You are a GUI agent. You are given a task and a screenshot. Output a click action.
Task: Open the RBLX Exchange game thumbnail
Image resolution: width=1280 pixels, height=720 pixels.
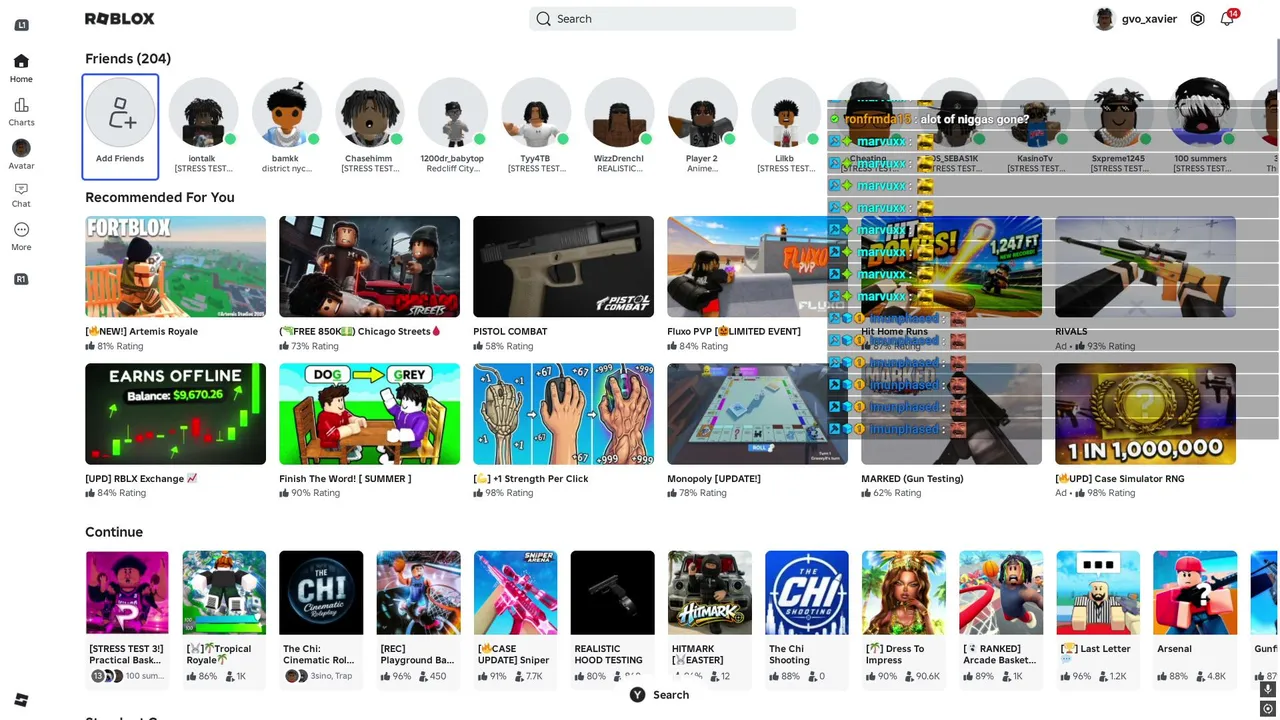pos(175,414)
